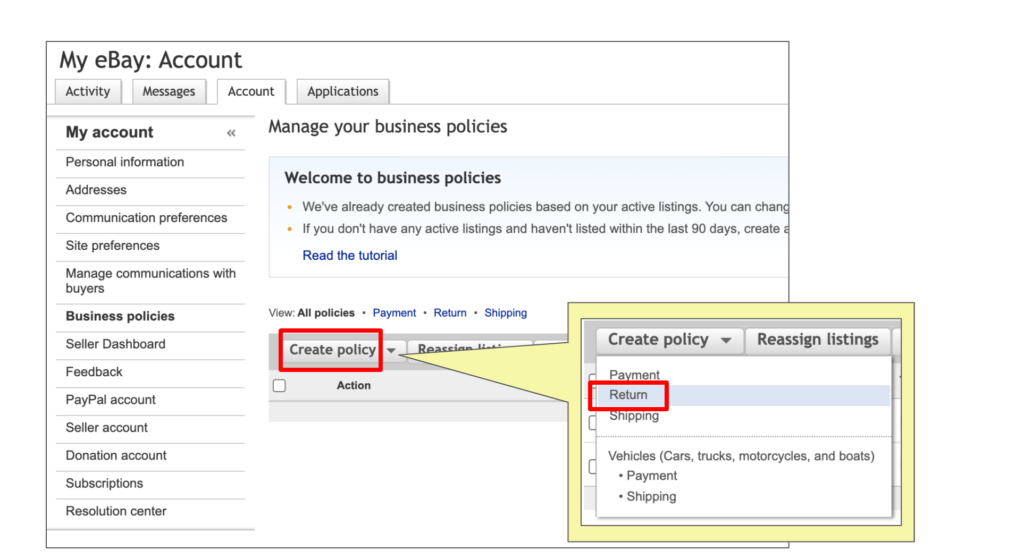Go to Subscriptions
The width and height of the screenshot is (1024, 559).
point(104,484)
